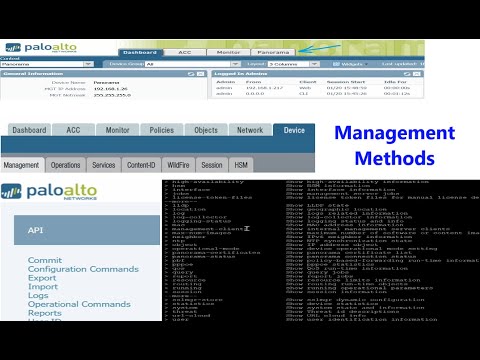Viewport: 480px width, 360px height.
Task: Click the management-clients line in the terminal
Action: pyautogui.click(x=207, y=229)
